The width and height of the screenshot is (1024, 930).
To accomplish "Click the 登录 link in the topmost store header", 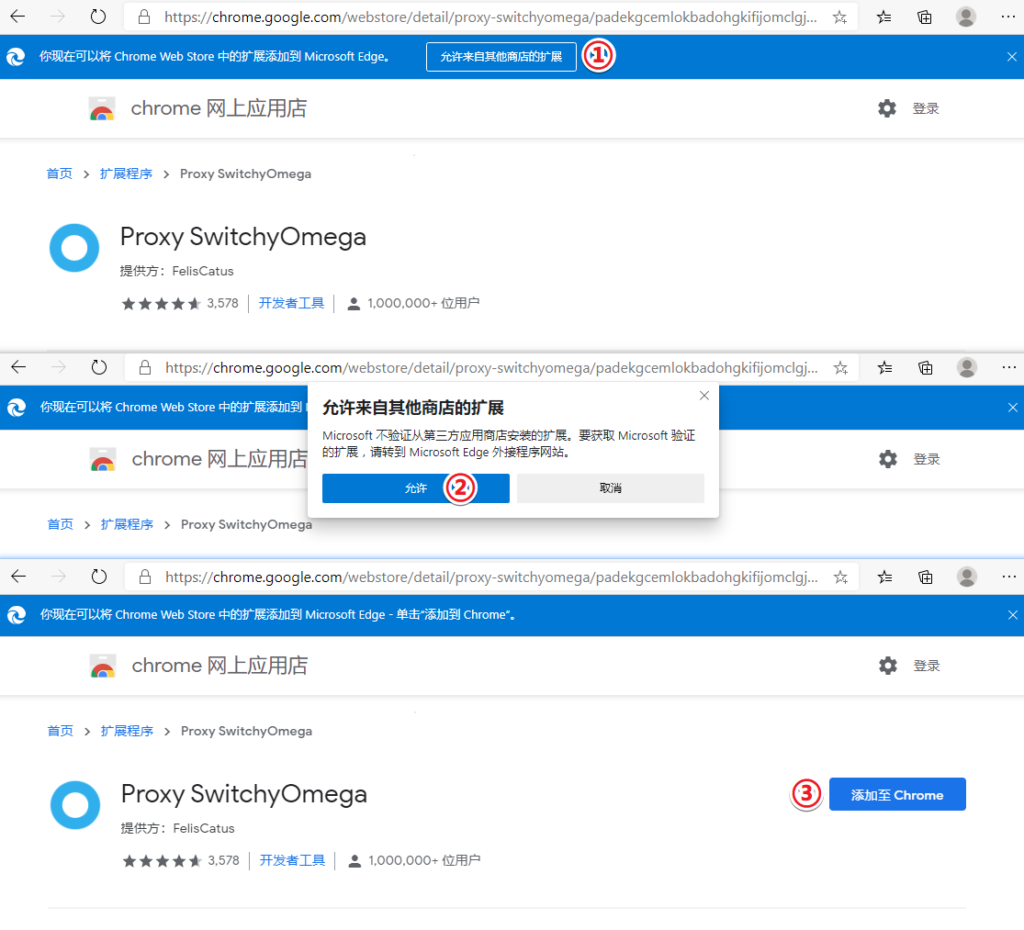I will [x=926, y=109].
